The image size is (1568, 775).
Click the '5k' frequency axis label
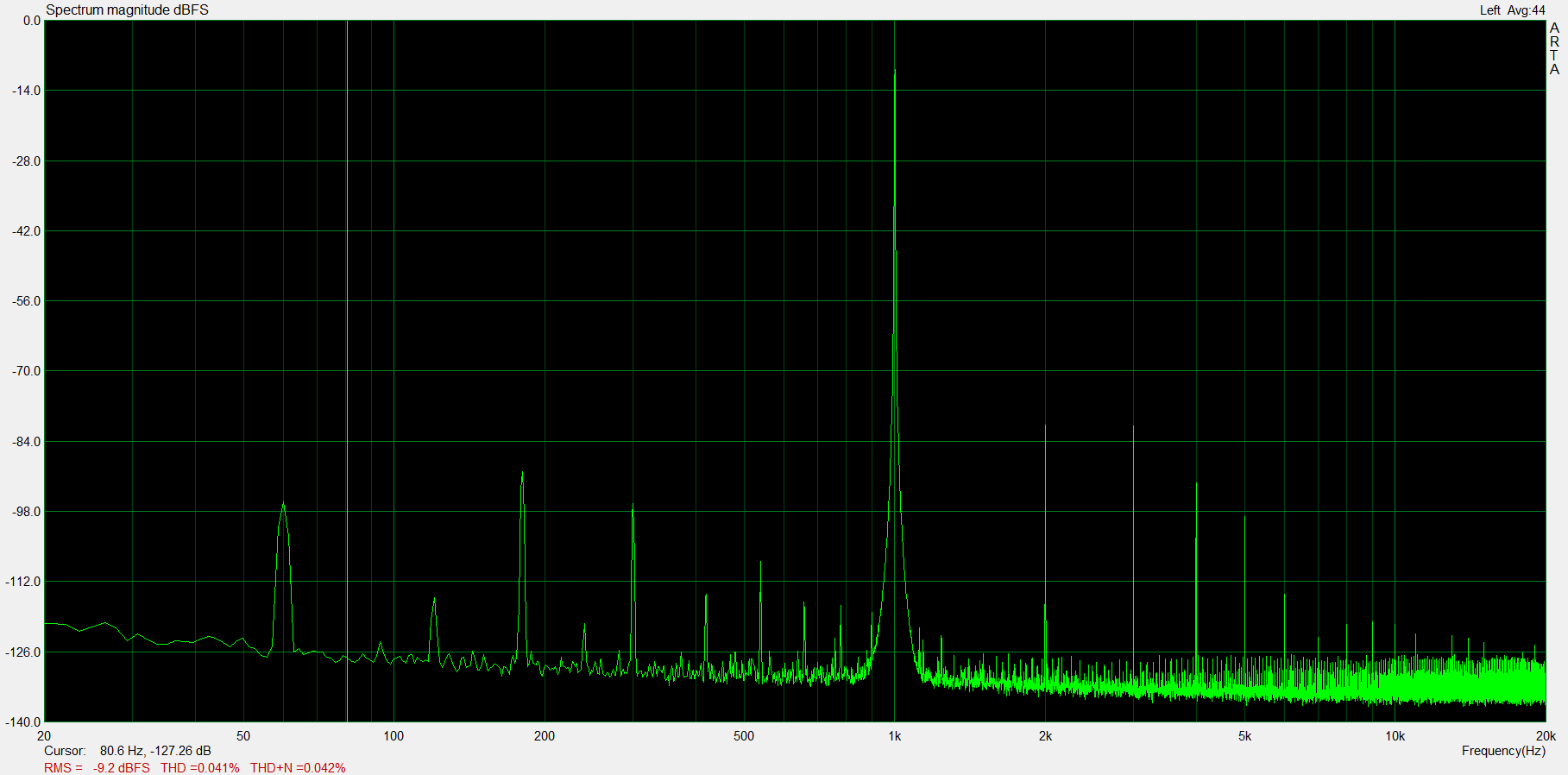(x=1244, y=736)
